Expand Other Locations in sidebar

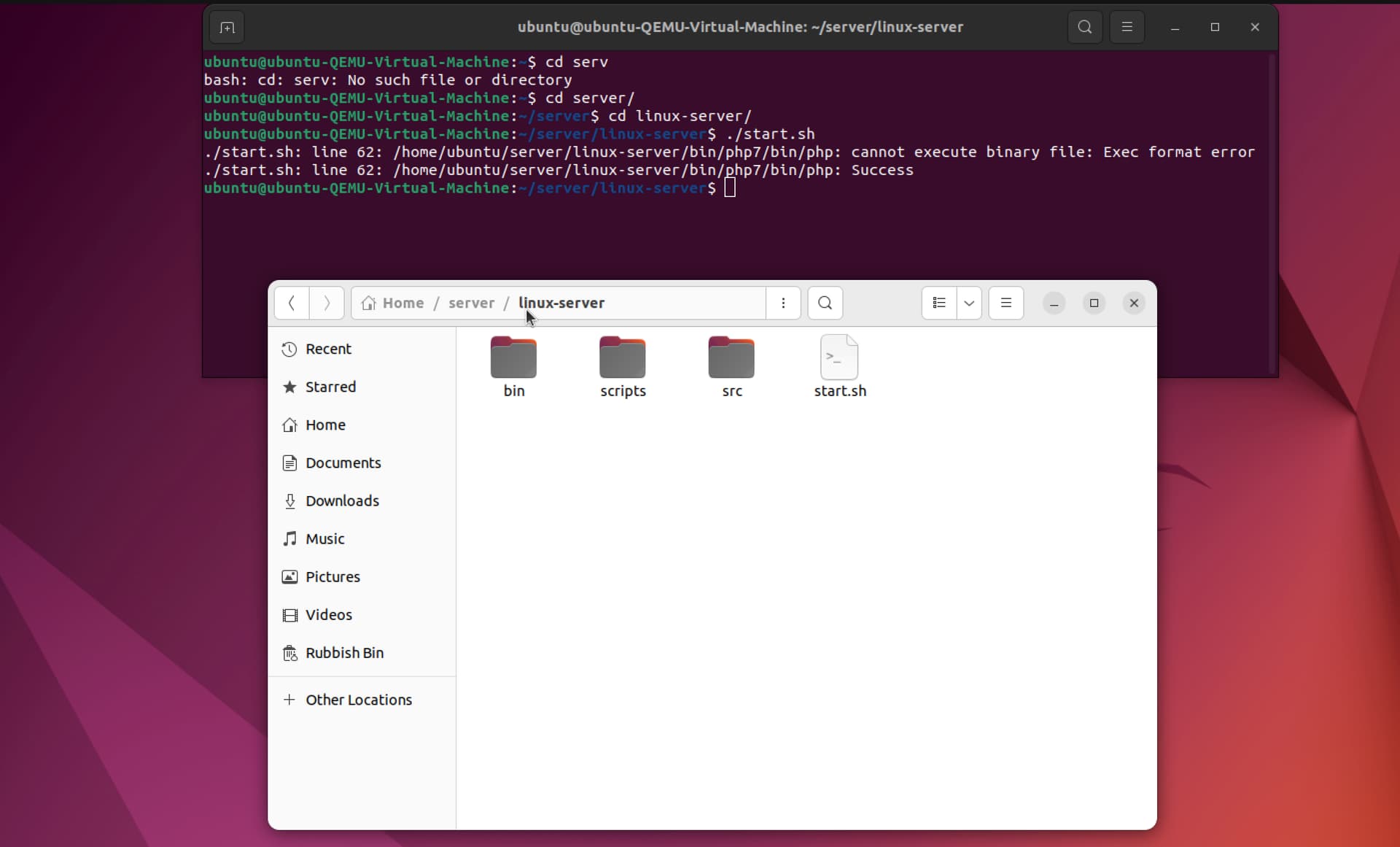[x=358, y=700]
